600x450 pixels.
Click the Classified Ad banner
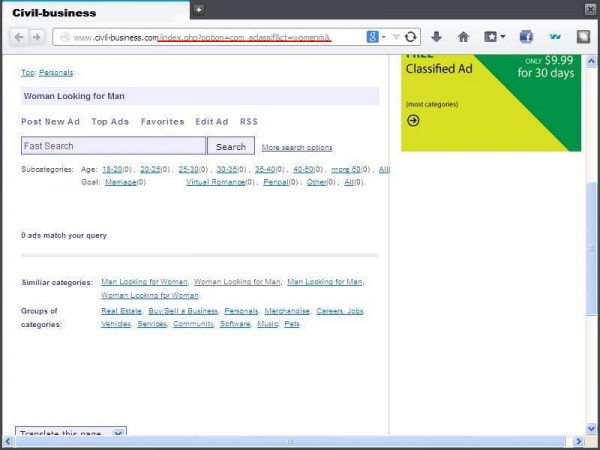coord(491,103)
